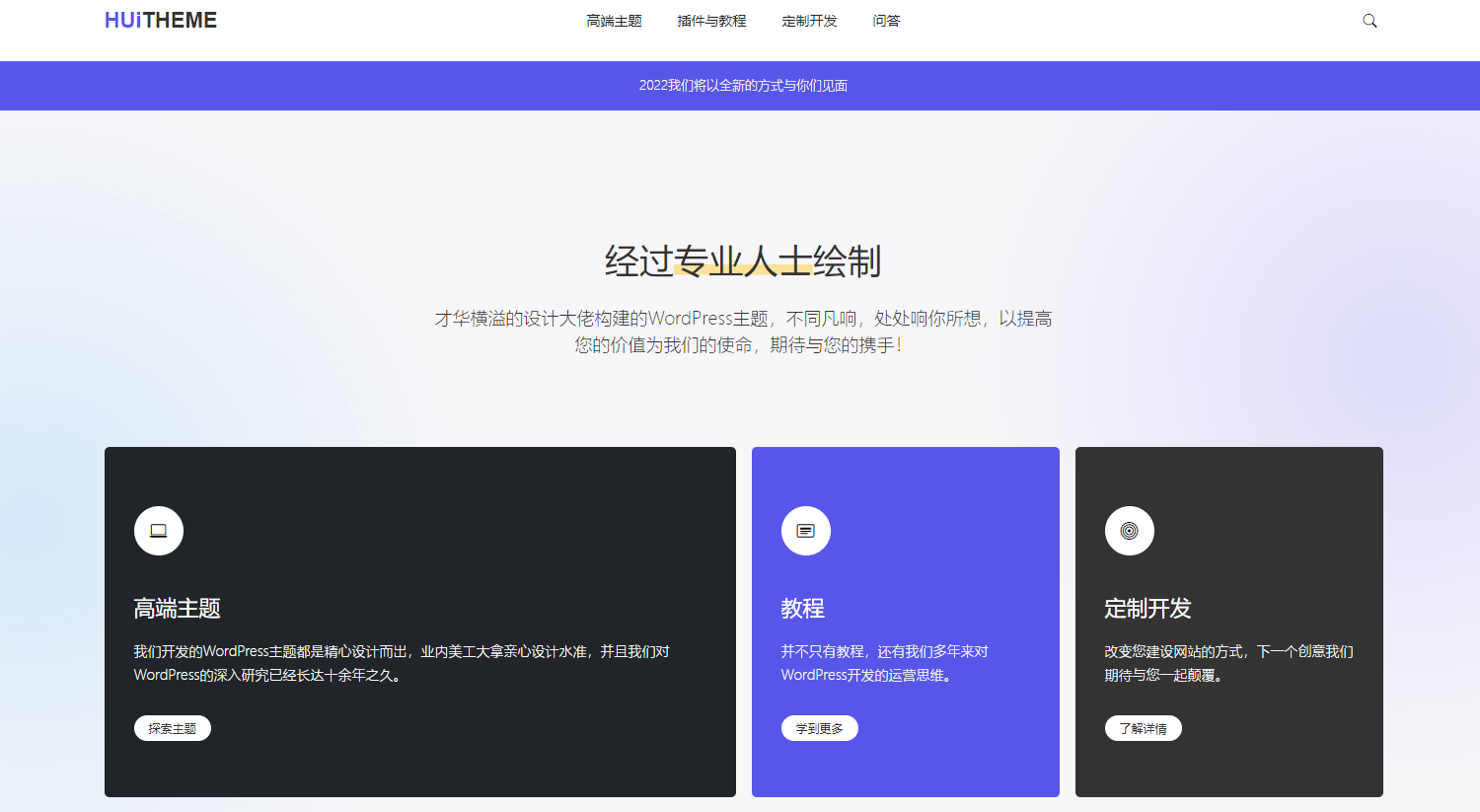Click the 了解详情 button
The image size is (1480, 812).
(1143, 728)
